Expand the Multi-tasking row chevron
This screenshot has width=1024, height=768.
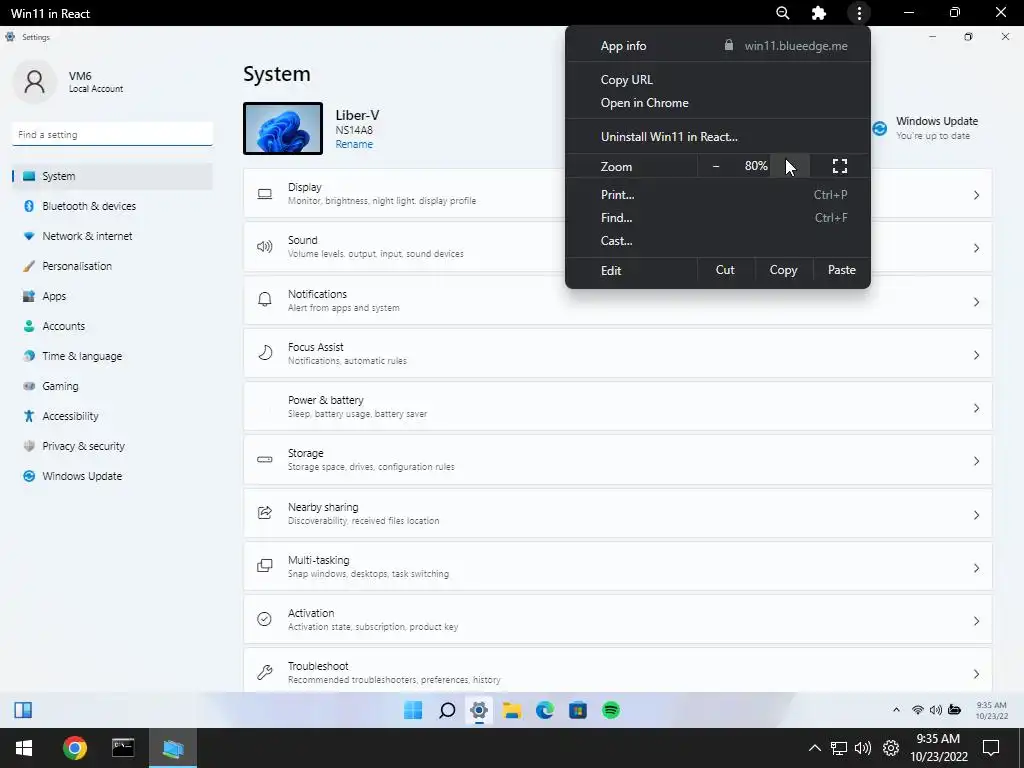click(x=976, y=568)
